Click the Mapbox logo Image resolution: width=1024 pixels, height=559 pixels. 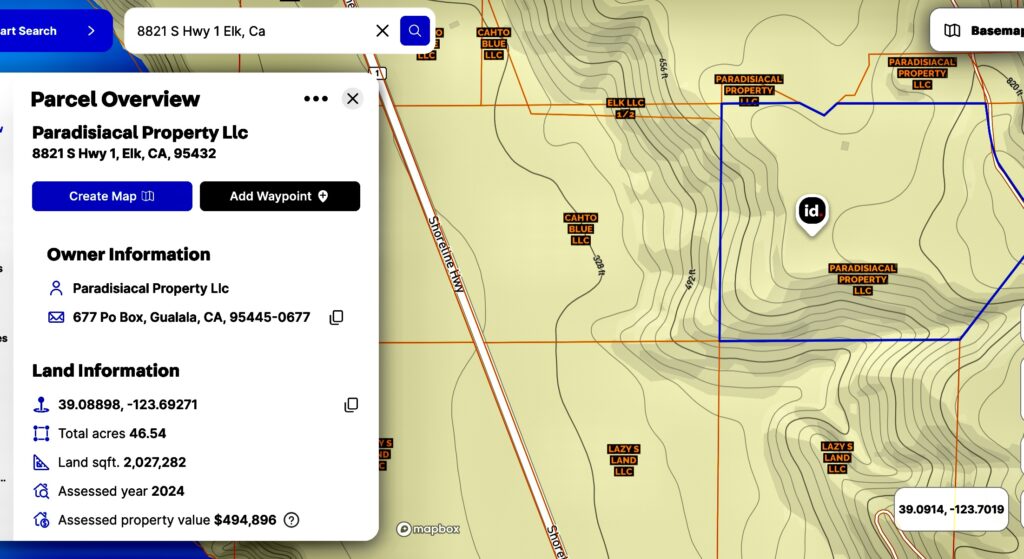tap(427, 529)
